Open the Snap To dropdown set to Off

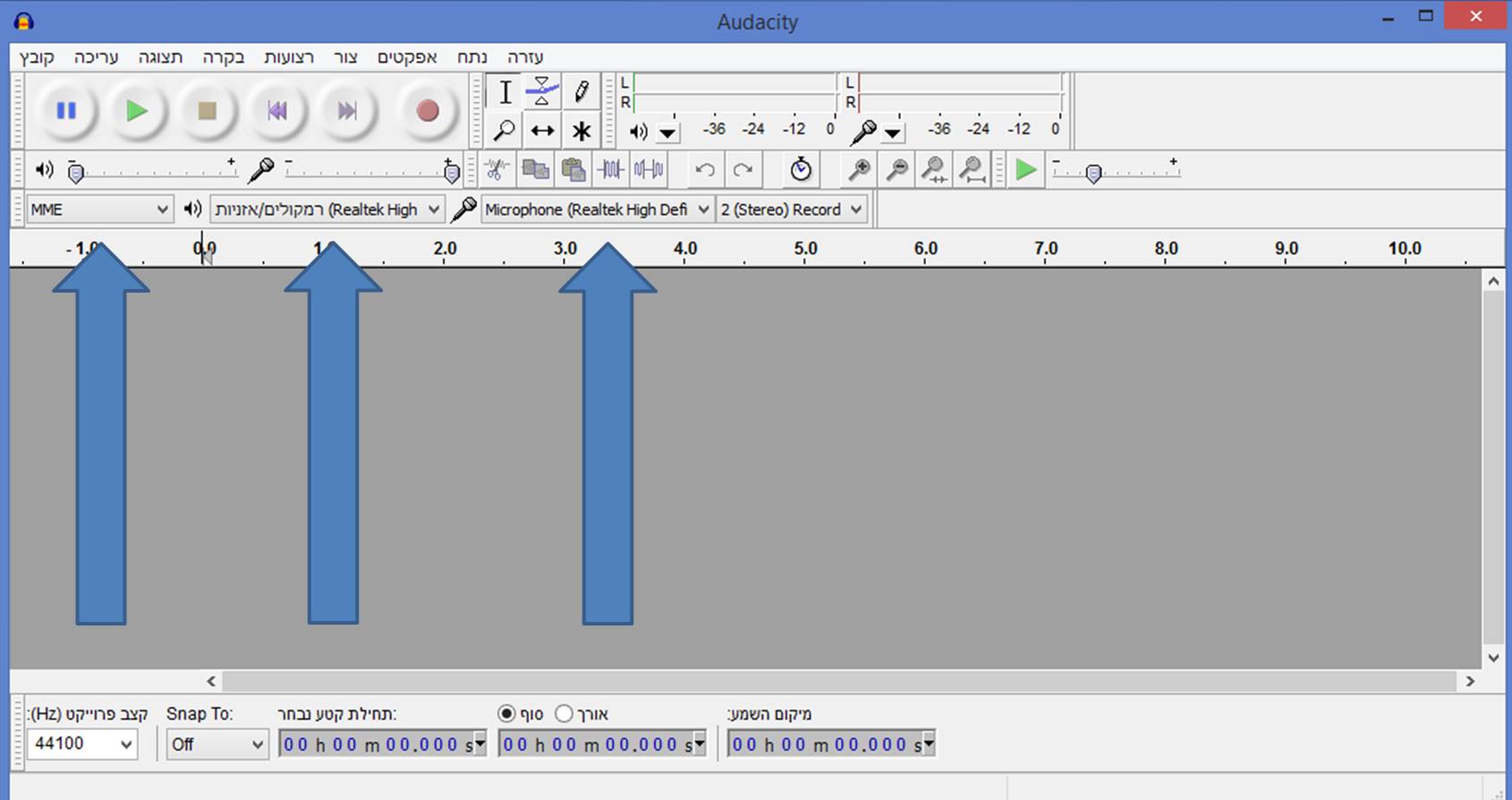coord(217,744)
